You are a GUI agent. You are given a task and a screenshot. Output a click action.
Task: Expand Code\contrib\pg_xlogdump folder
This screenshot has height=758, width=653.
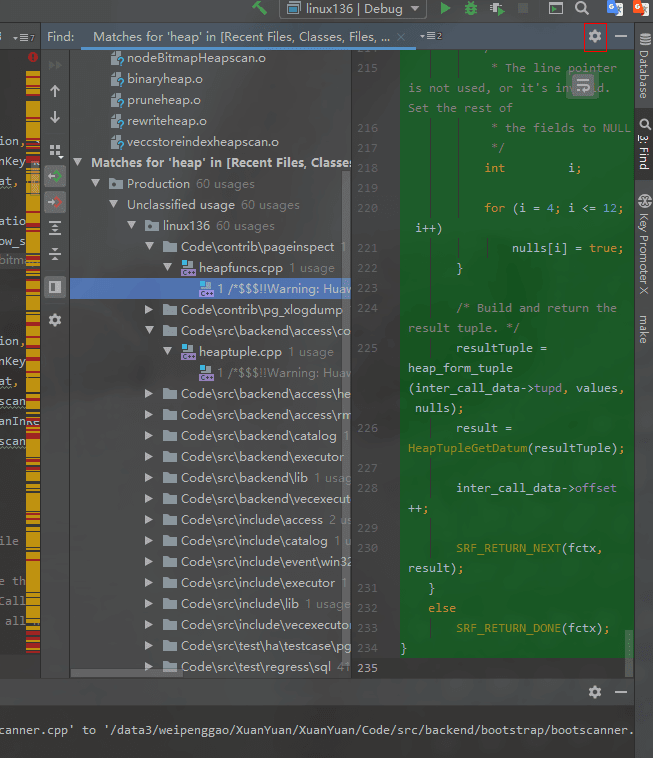pos(149,309)
